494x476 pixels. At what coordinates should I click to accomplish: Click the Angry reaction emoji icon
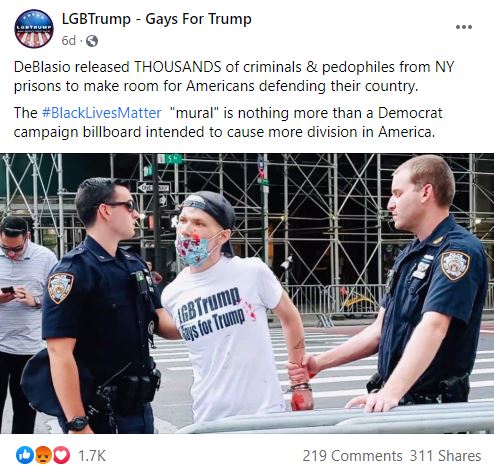click(x=43, y=455)
